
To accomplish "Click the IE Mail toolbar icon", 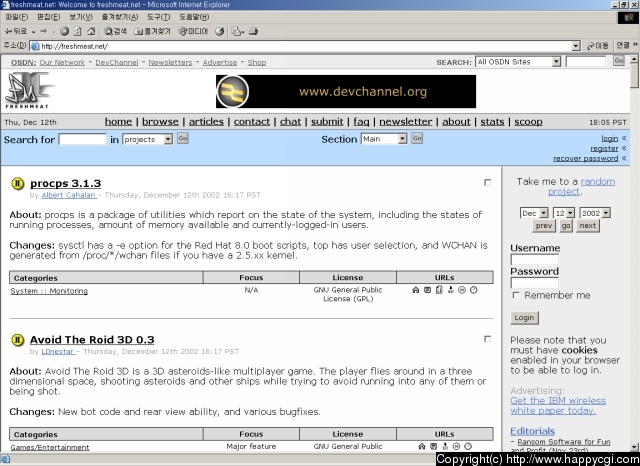I will pos(236,31).
